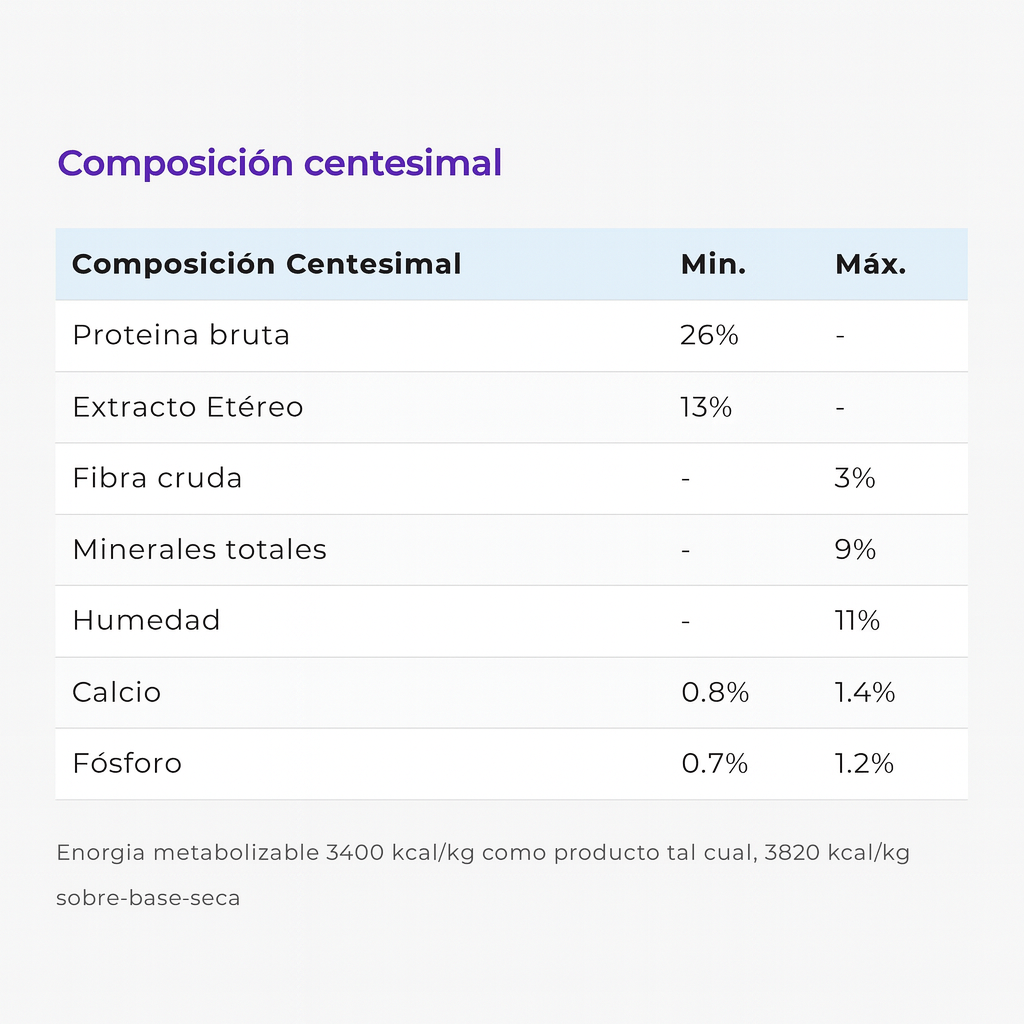Image resolution: width=1024 pixels, height=1024 pixels.
Task: Click the 3% maximum fiber value
Action: 855,478
